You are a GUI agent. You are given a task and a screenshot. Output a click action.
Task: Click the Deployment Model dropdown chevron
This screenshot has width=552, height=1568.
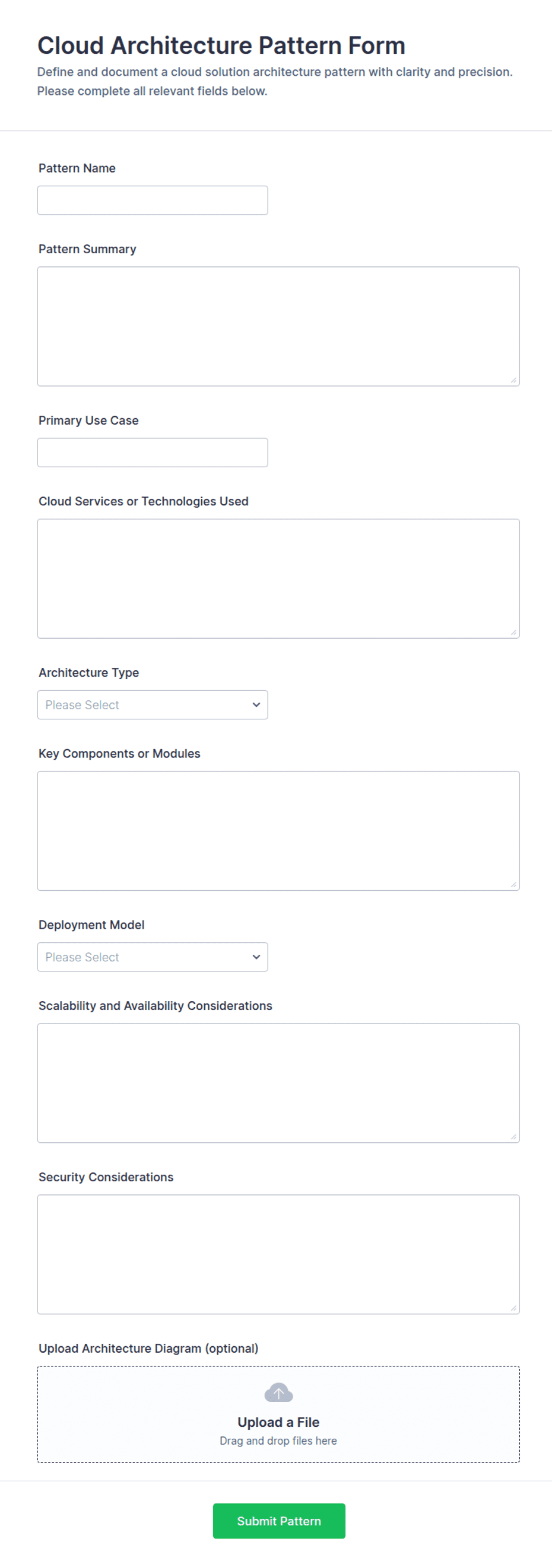pos(256,956)
